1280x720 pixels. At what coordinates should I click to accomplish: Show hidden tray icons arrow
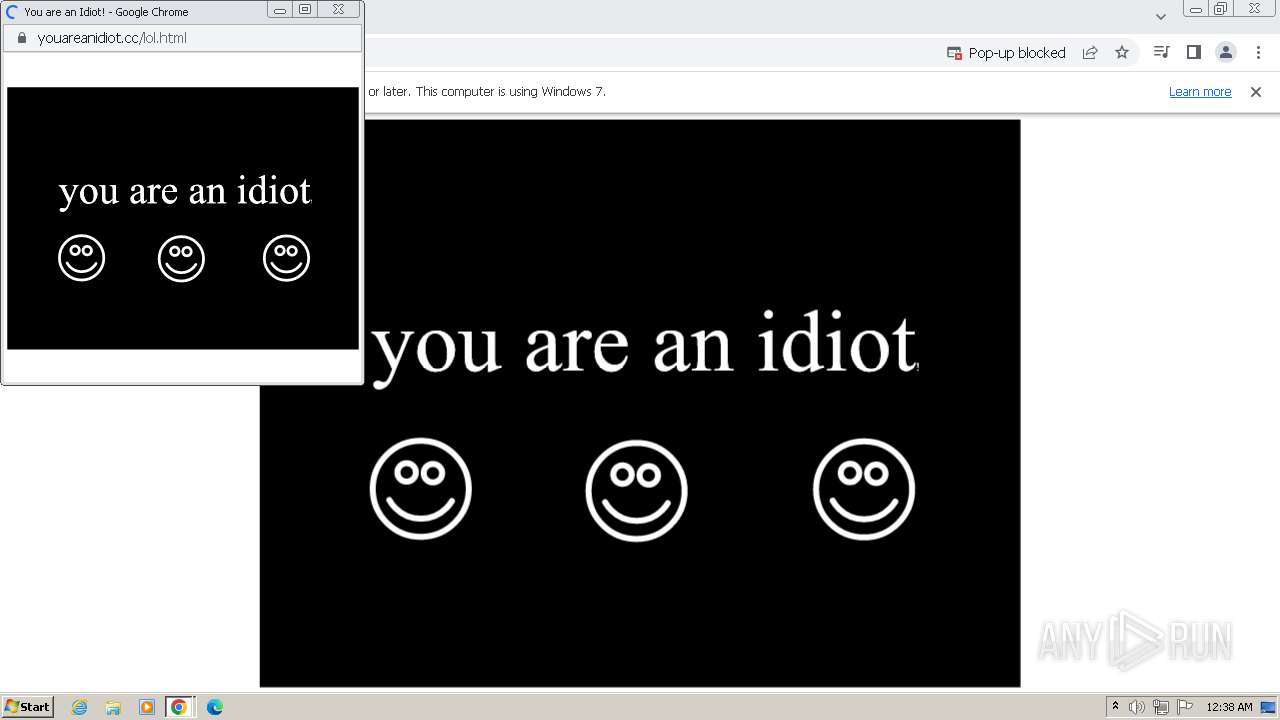[x=1115, y=707]
